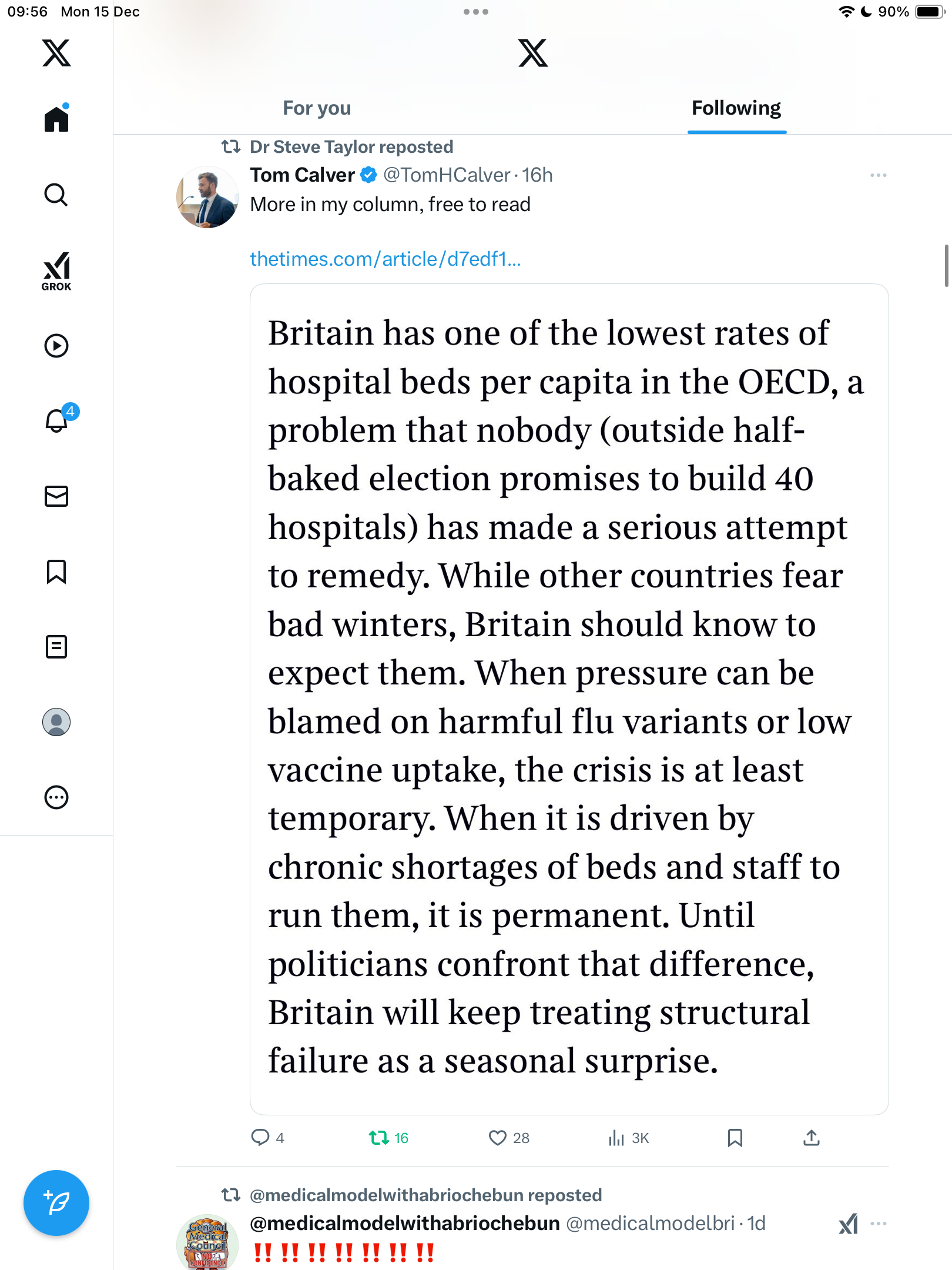This screenshot has width=952, height=1270.
Task: Open Notifications bell with 4 alerts
Action: coord(56,421)
